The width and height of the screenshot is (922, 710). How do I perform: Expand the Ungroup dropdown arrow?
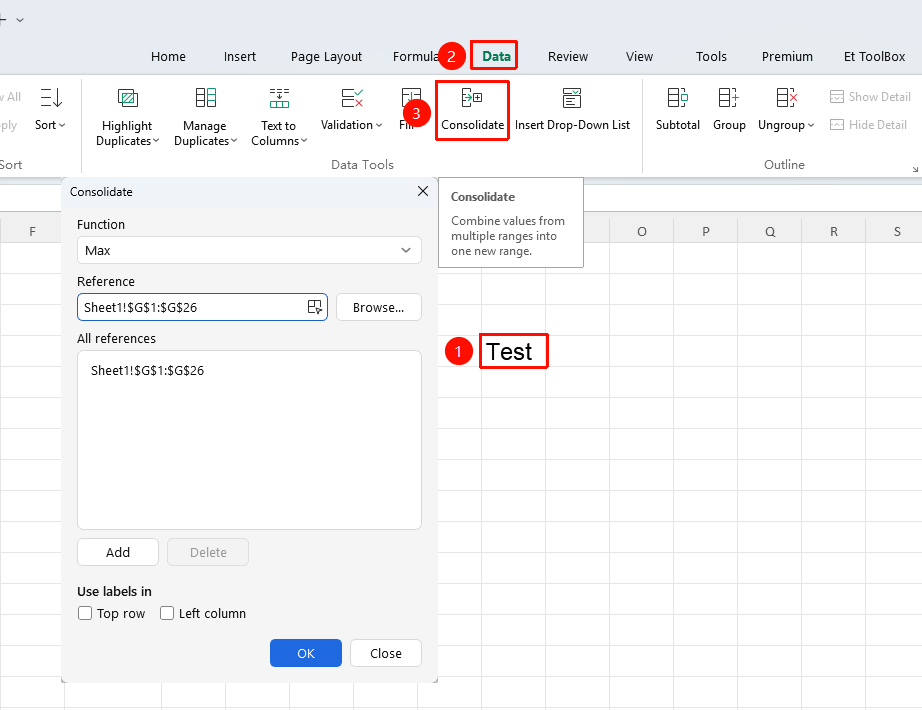pyautogui.click(x=811, y=125)
